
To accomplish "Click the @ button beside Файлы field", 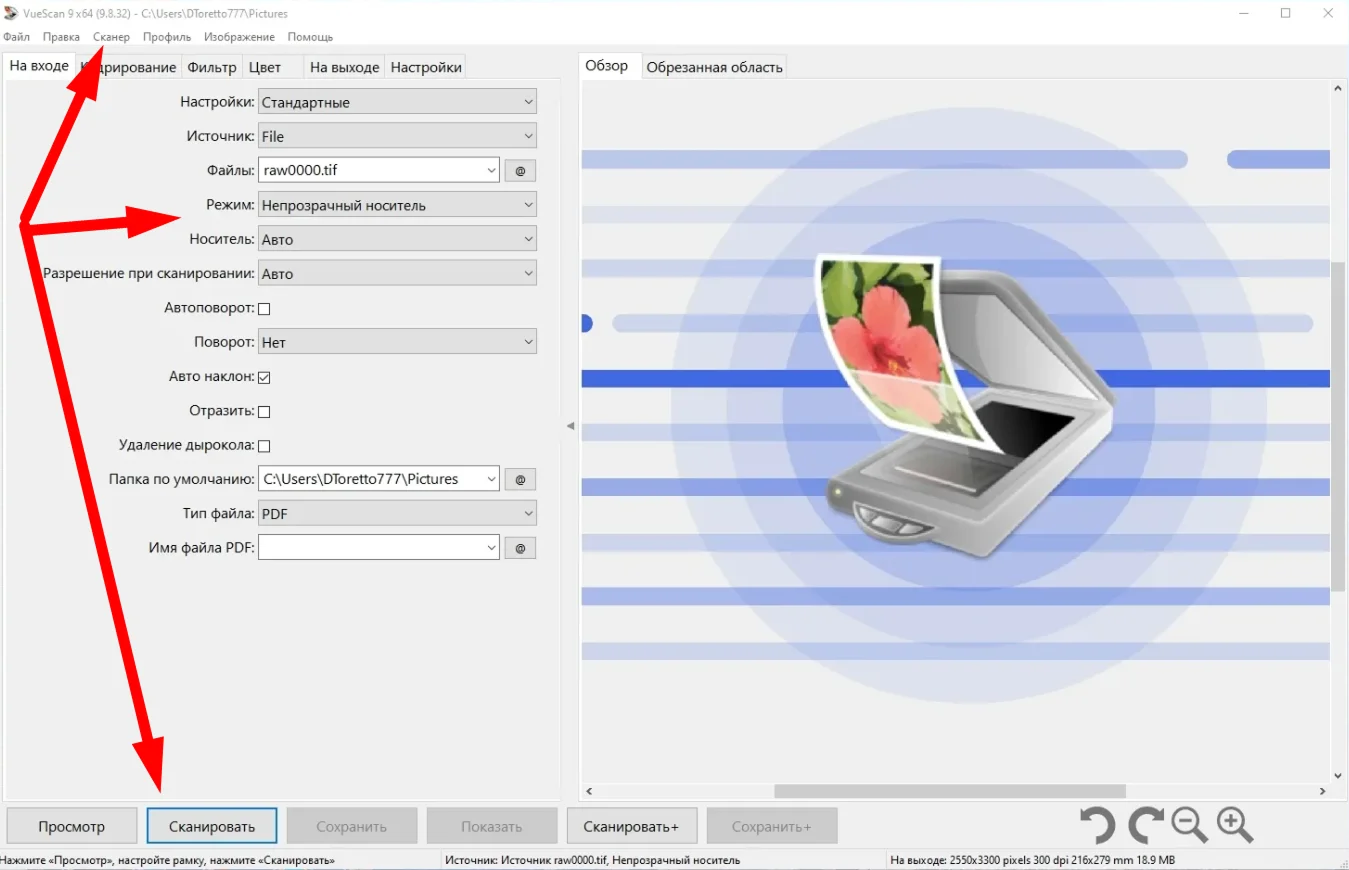I will click(x=520, y=171).
